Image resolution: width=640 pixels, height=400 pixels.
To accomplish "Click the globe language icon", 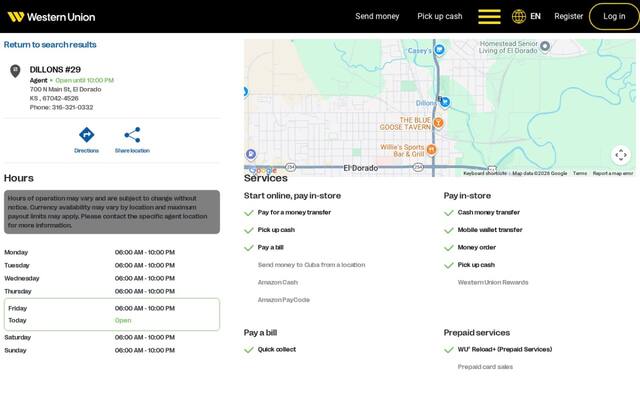I will [x=519, y=16].
